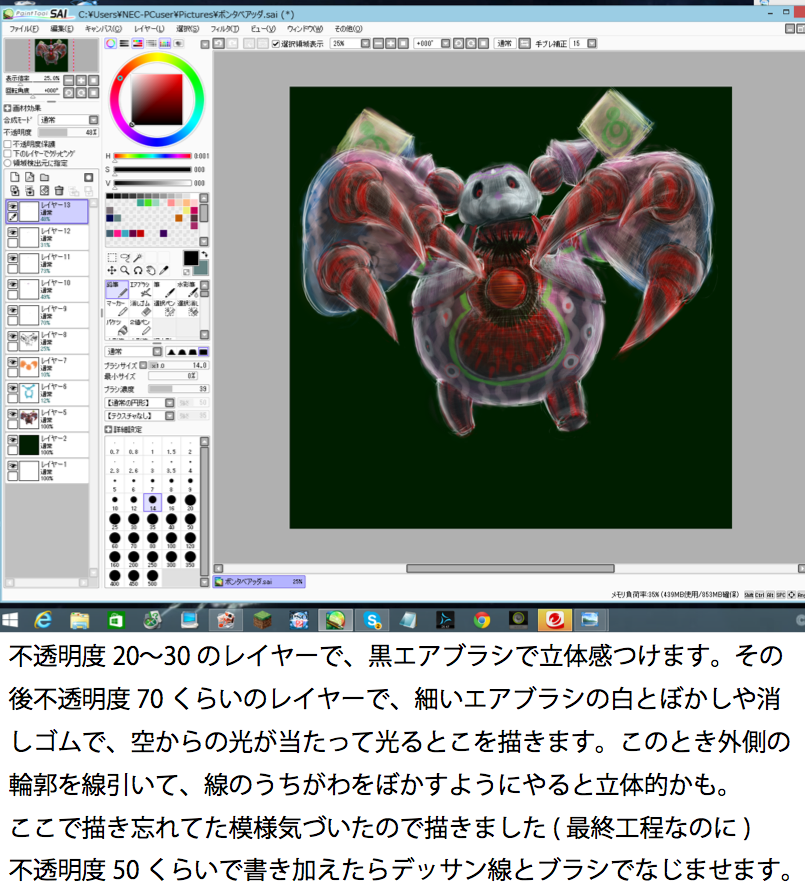805x891 pixels.
Task: Open the 【テクスチャなし】 texture dropdown
Action: (x=140, y=416)
